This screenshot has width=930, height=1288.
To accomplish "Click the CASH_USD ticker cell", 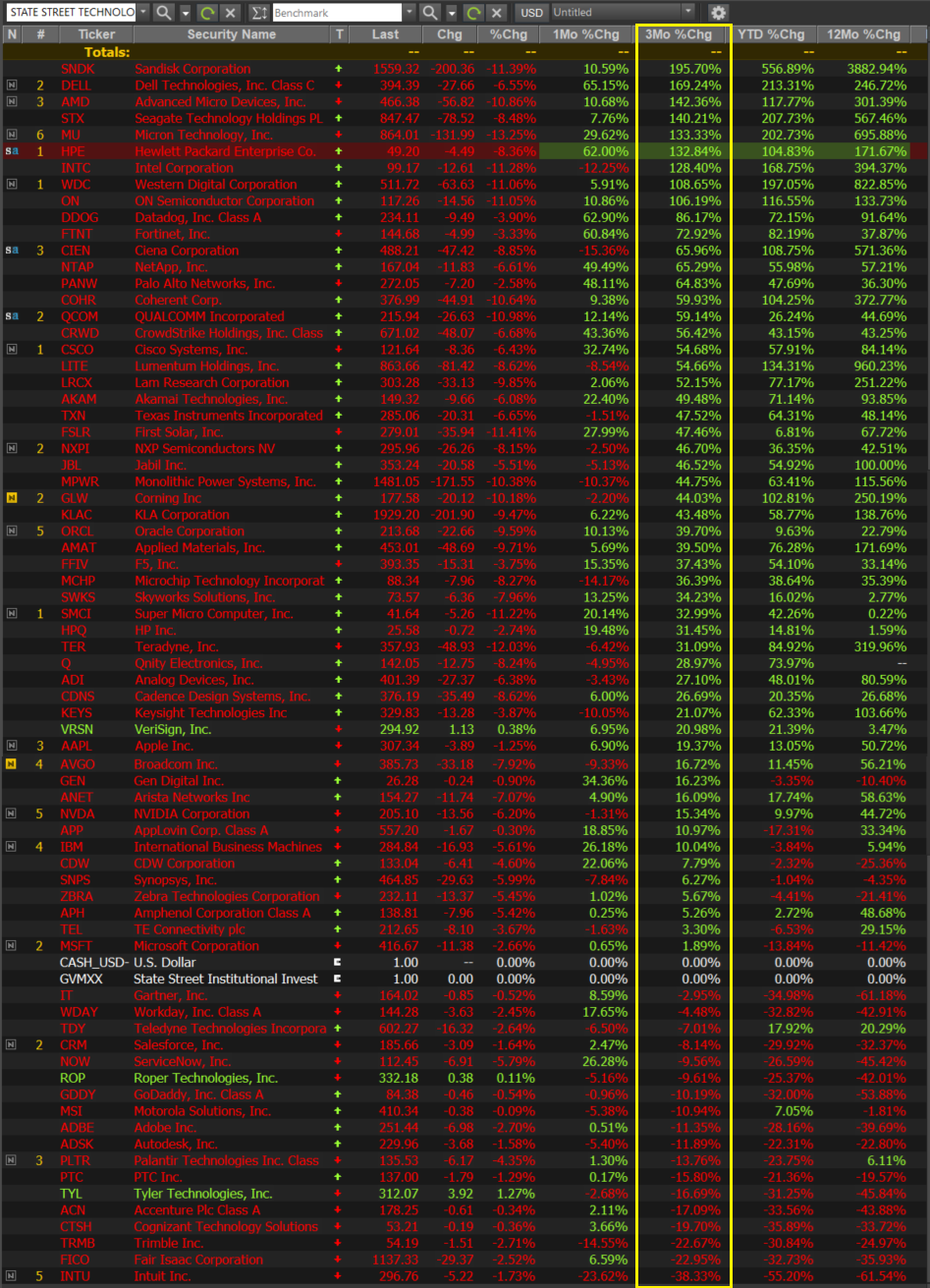I will (x=94, y=963).
